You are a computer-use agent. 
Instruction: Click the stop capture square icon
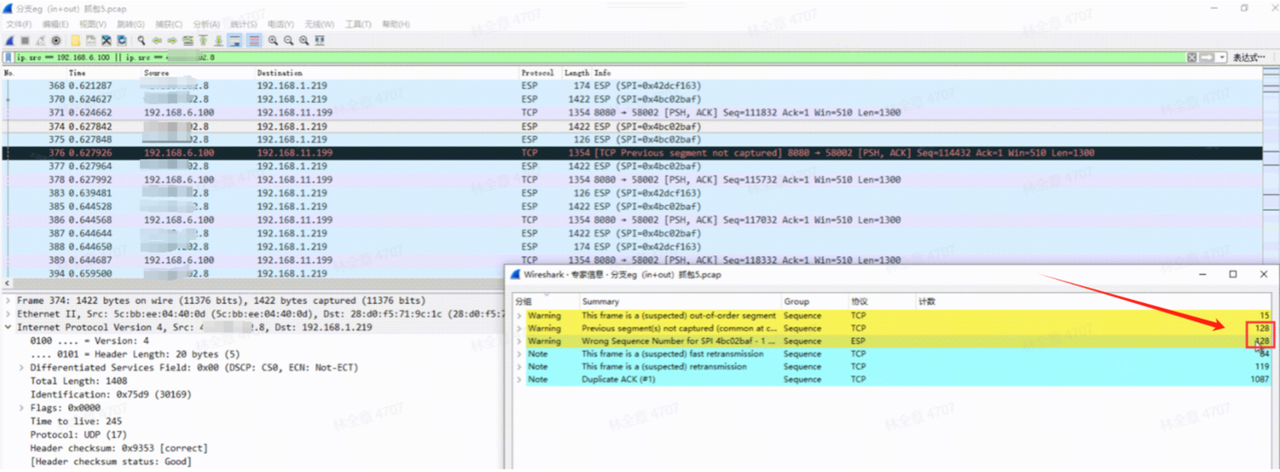(25, 40)
